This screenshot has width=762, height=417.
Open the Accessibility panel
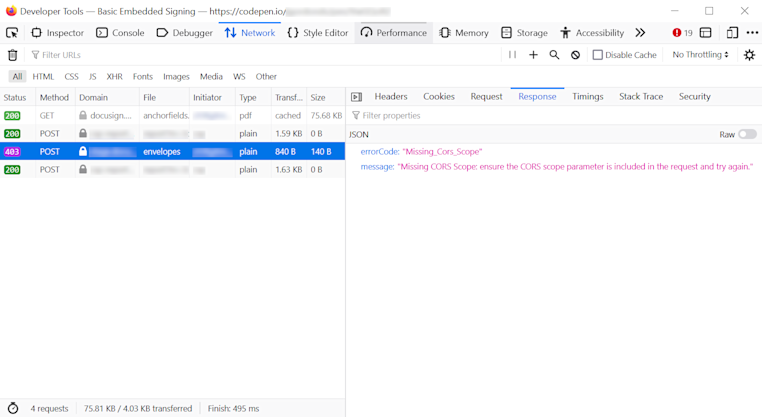(592, 33)
